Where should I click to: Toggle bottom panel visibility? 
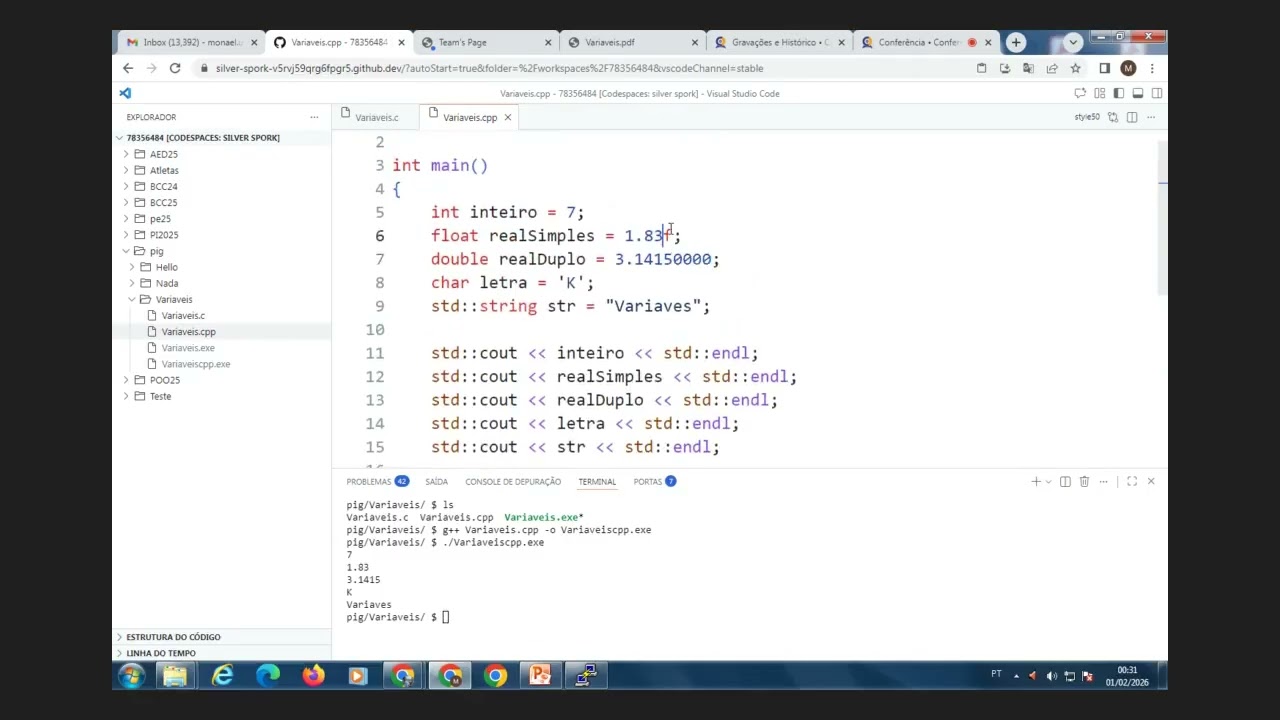[1138, 93]
